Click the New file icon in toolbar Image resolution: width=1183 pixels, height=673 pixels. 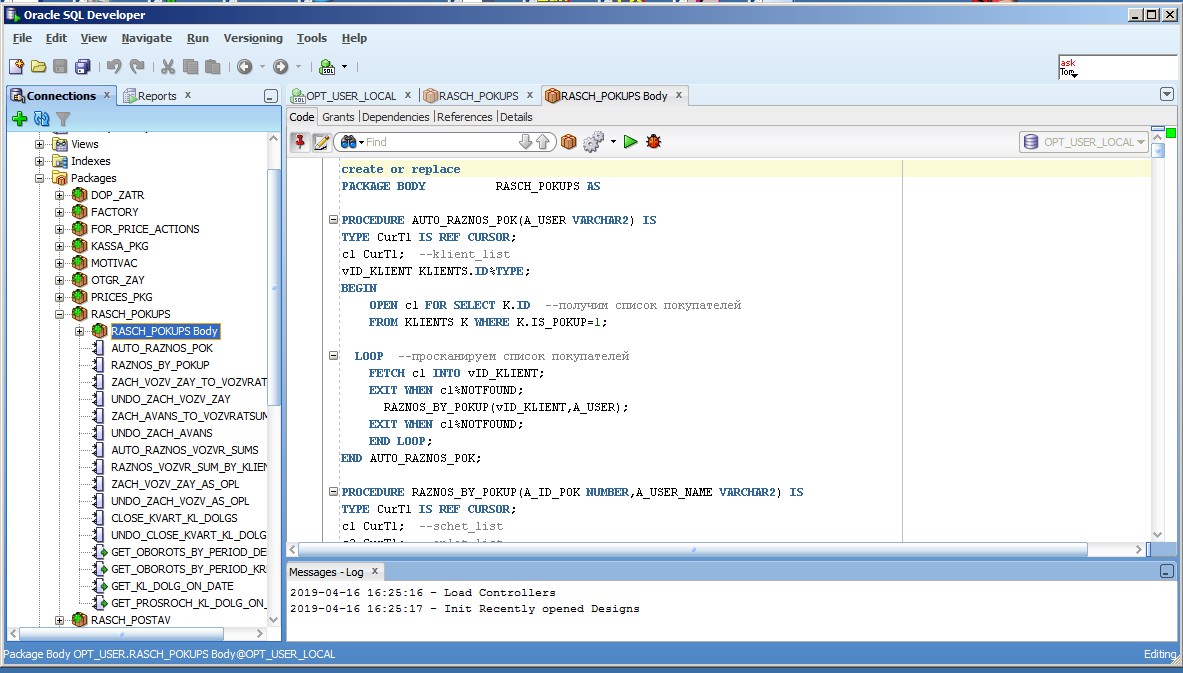tap(16, 67)
